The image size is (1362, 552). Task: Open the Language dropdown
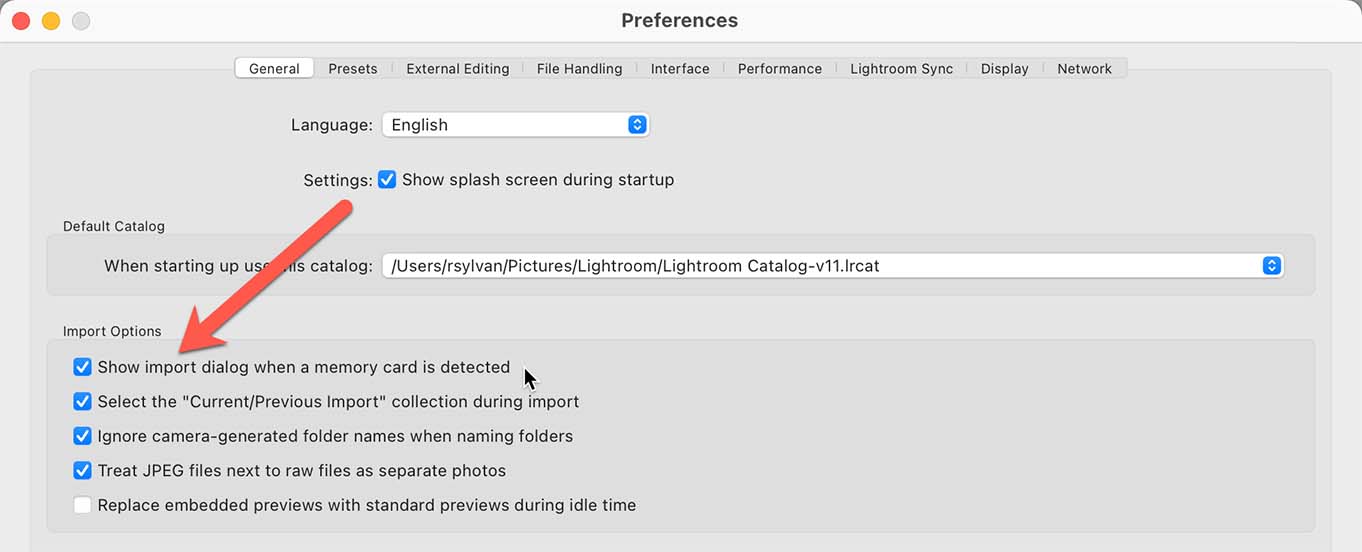515,125
